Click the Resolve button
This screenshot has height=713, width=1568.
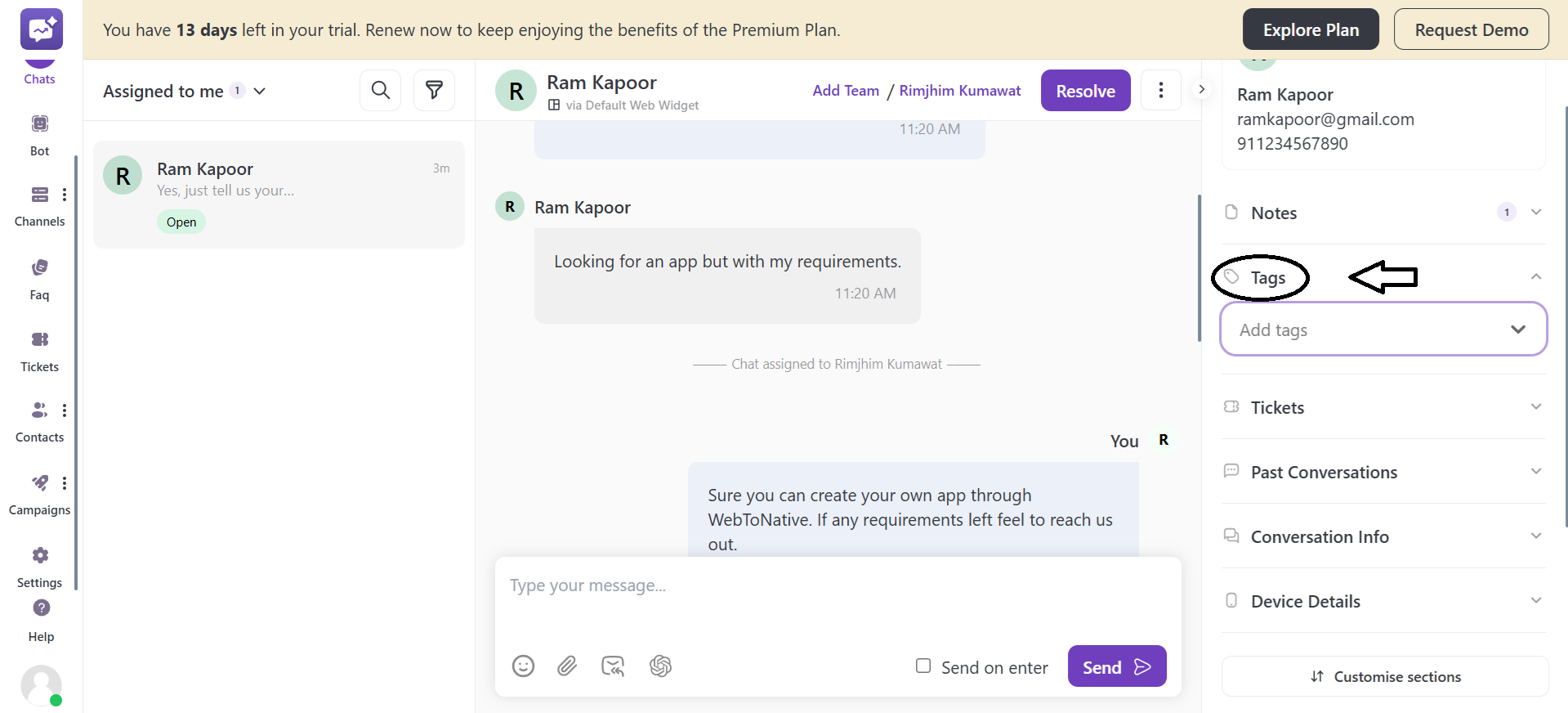click(1085, 91)
